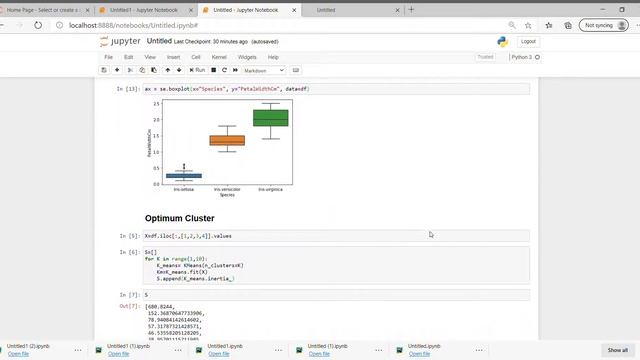Rename the notebook title Untitled
The height and width of the screenshot is (360, 640).
(159, 41)
